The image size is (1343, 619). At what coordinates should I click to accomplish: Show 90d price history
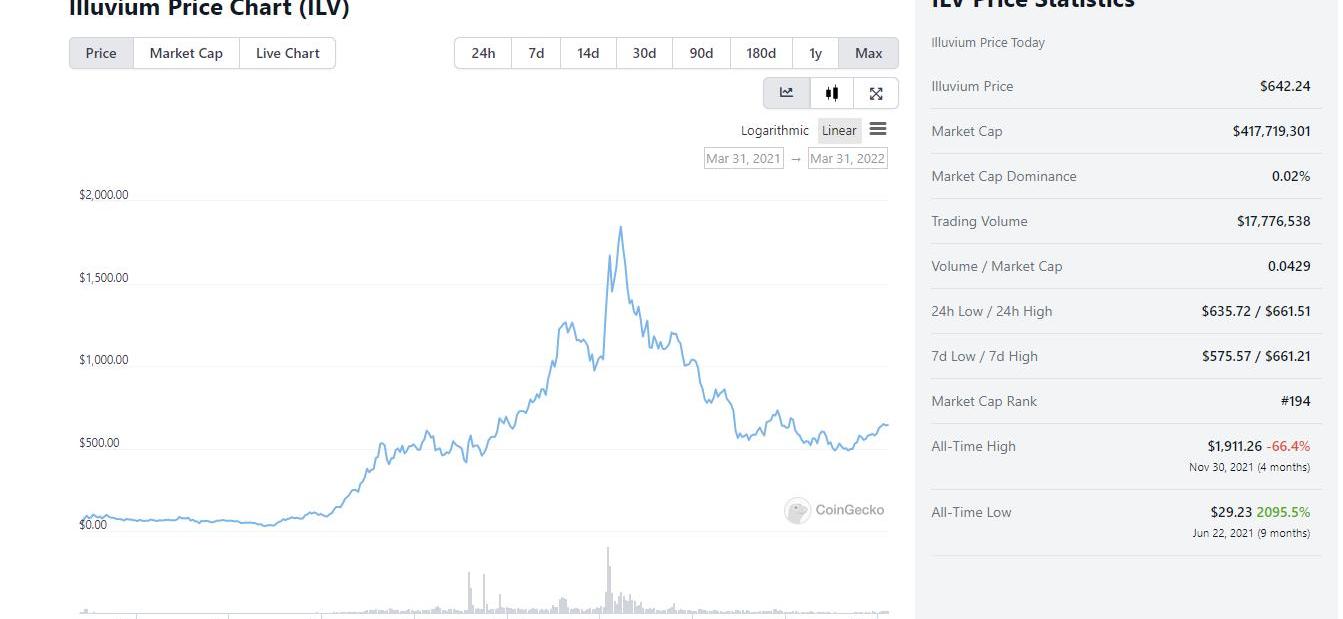(701, 53)
